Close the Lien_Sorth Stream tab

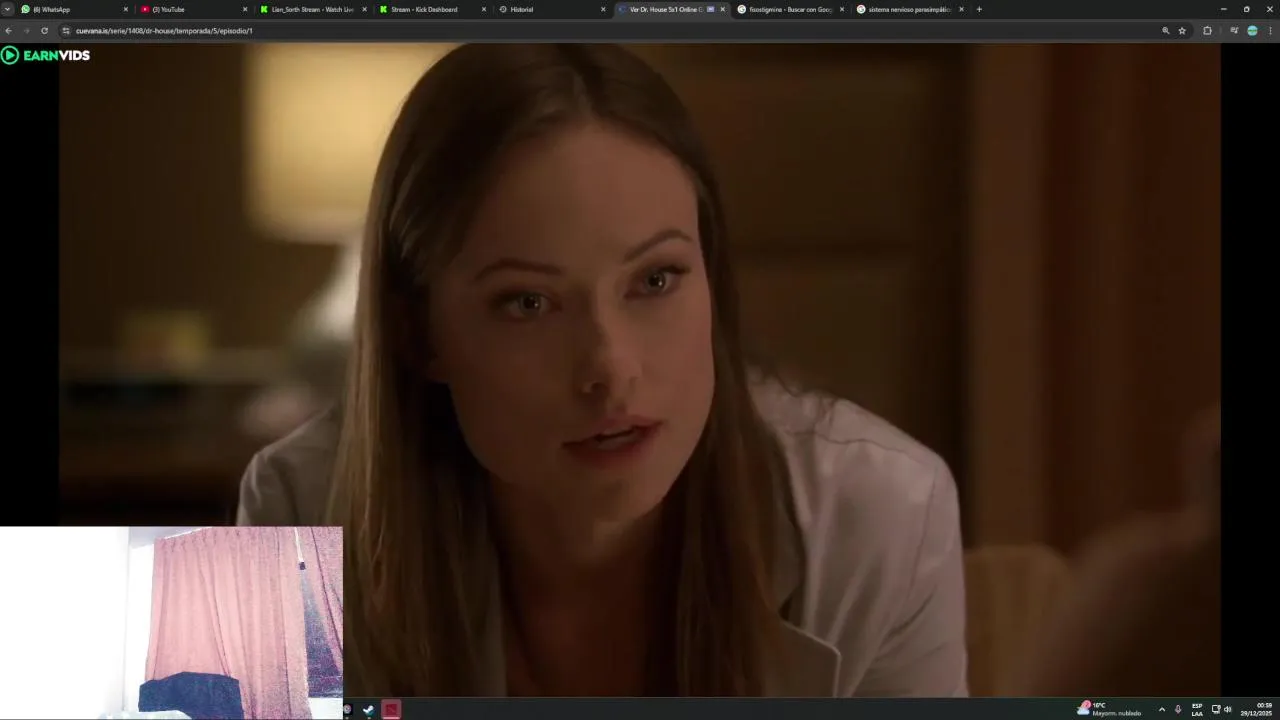364,9
